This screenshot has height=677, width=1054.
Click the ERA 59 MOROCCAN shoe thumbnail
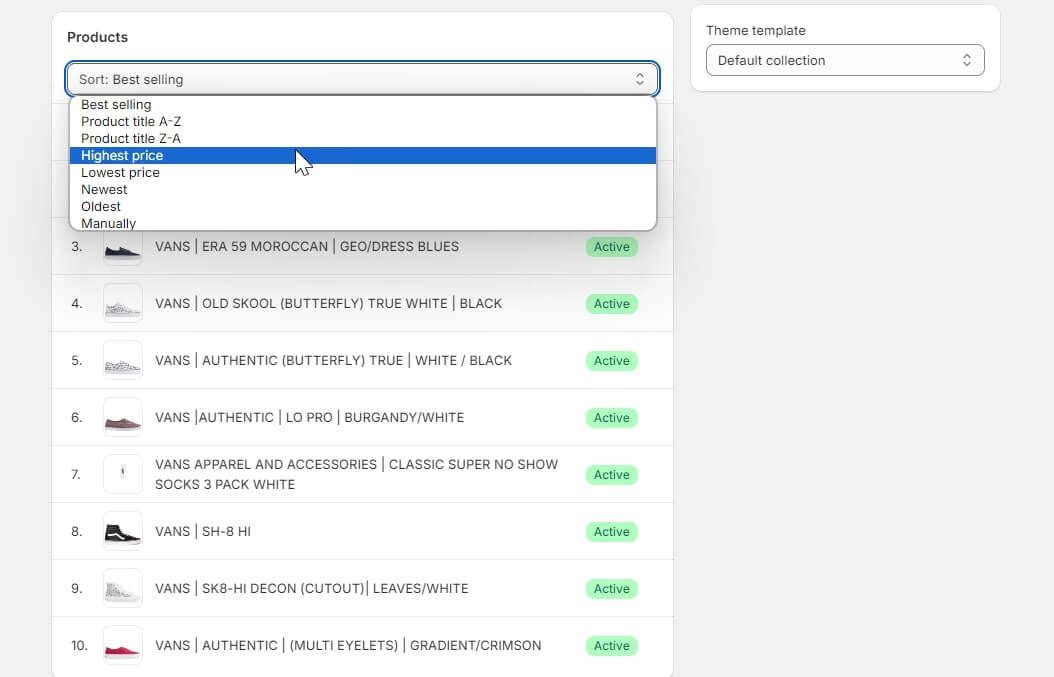pos(122,247)
